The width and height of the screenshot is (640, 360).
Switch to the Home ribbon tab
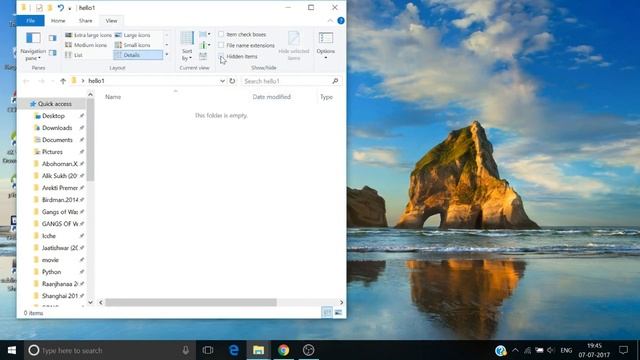58,21
